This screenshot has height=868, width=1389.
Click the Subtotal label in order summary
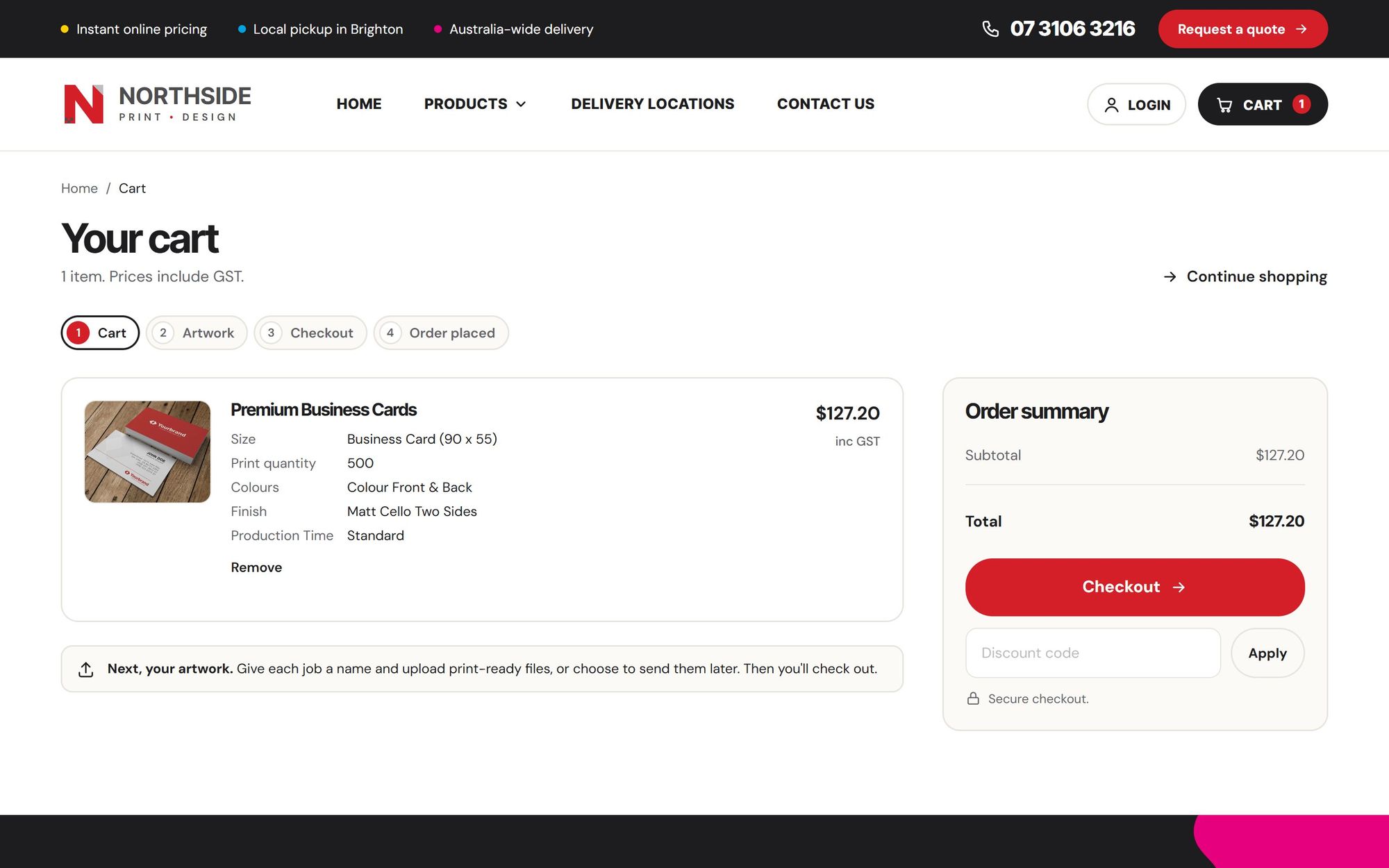(x=992, y=456)
